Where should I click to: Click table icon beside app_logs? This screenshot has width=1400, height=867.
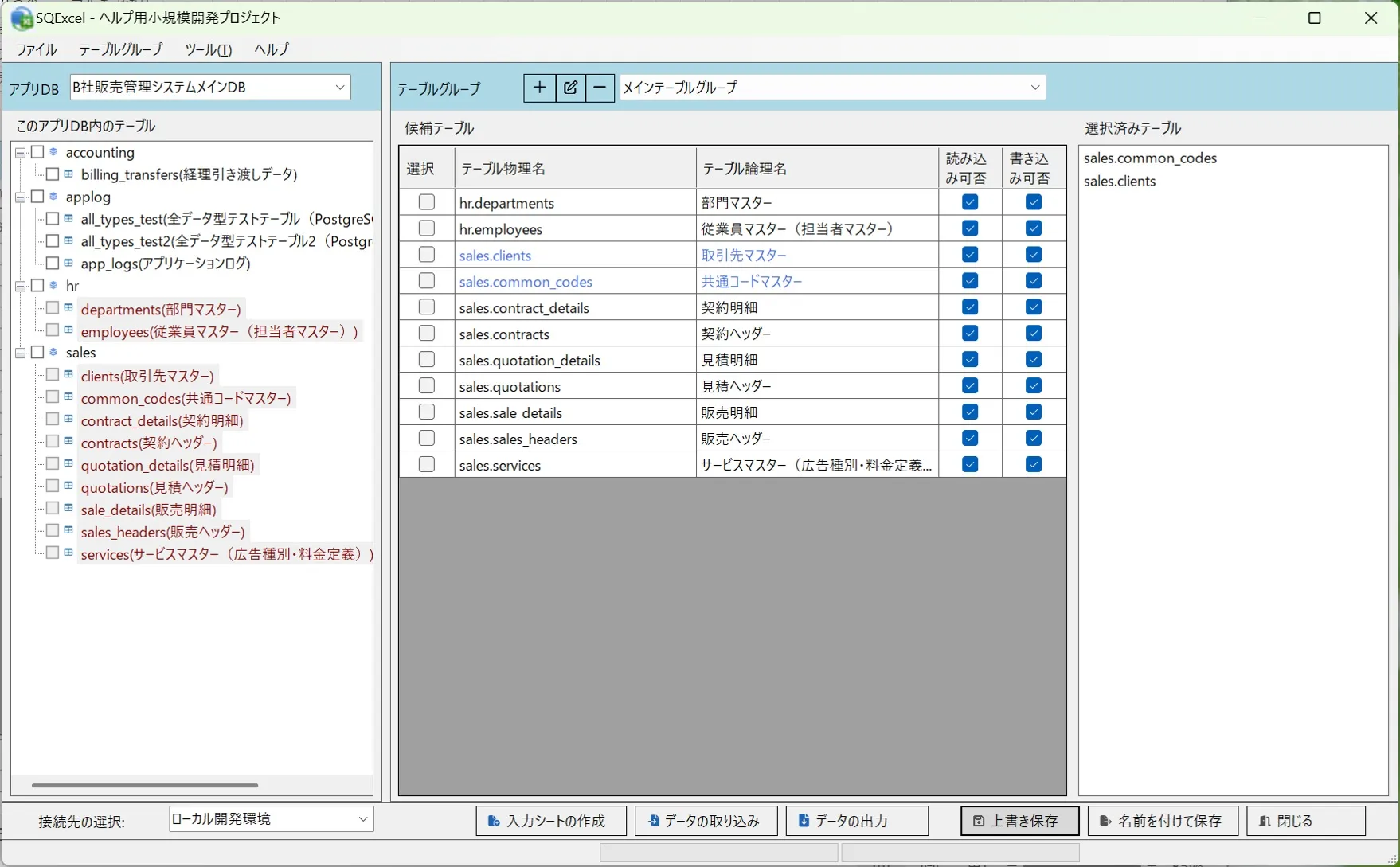[69, 263]
